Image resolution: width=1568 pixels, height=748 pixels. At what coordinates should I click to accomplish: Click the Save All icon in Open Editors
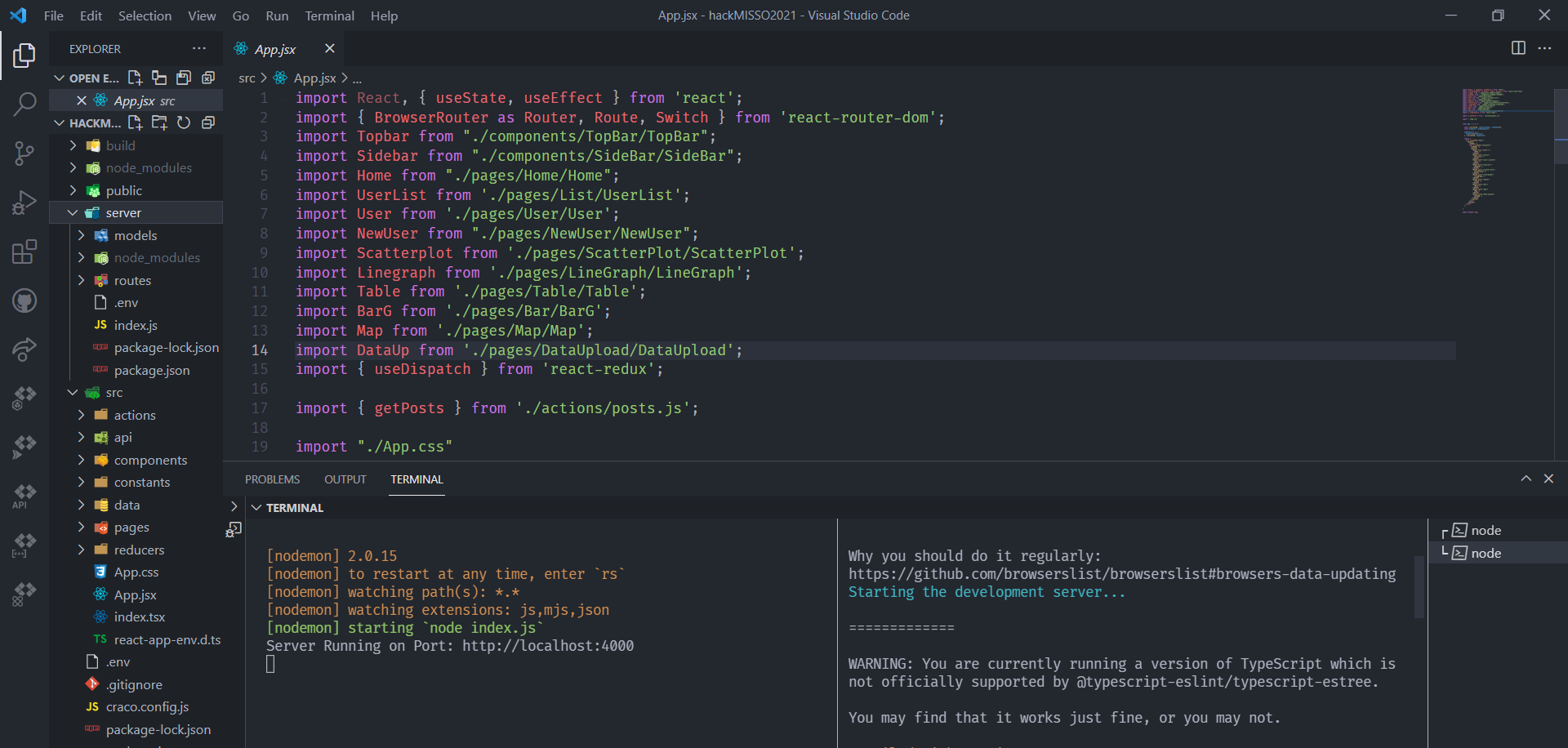pos(184,78)
